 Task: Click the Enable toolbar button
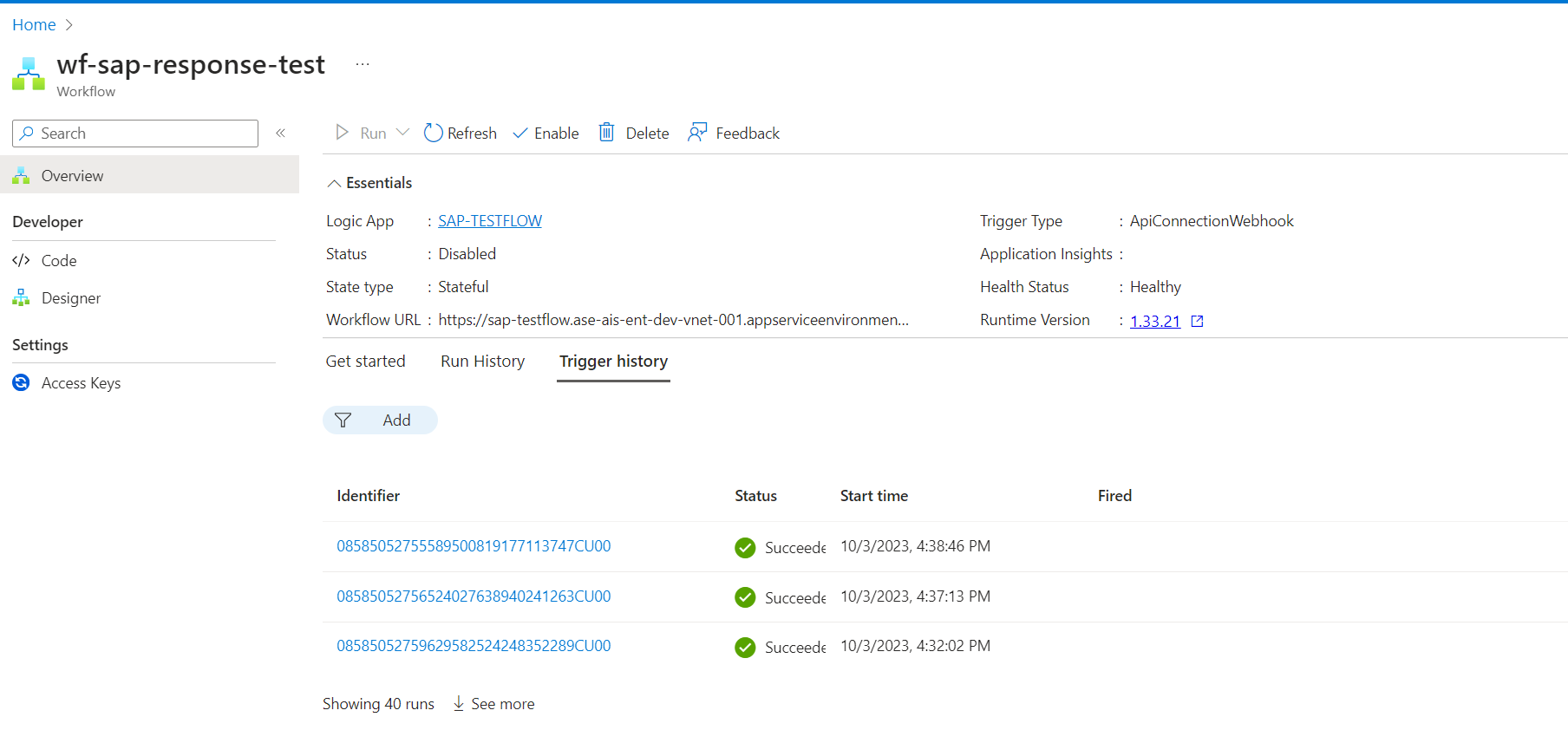coord(546,133)
